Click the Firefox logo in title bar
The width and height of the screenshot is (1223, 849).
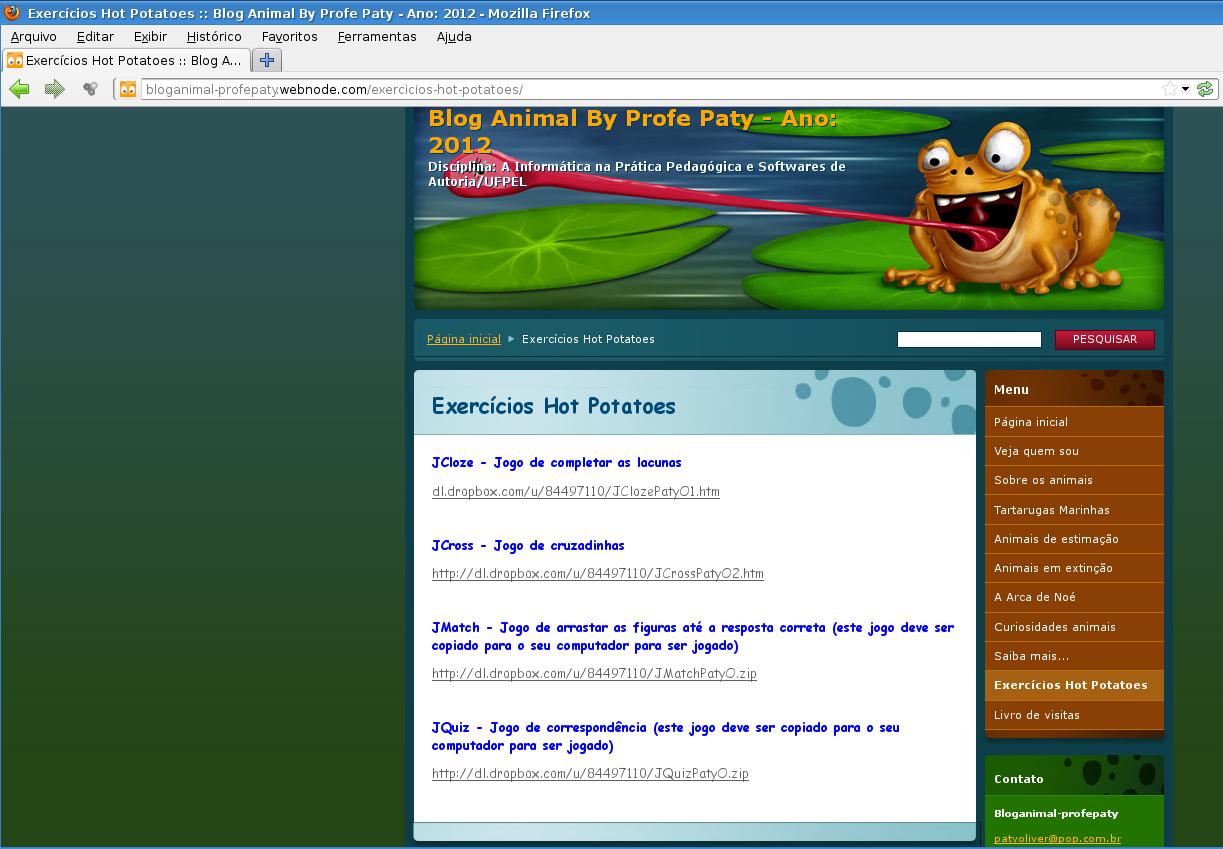pos(12,13)
